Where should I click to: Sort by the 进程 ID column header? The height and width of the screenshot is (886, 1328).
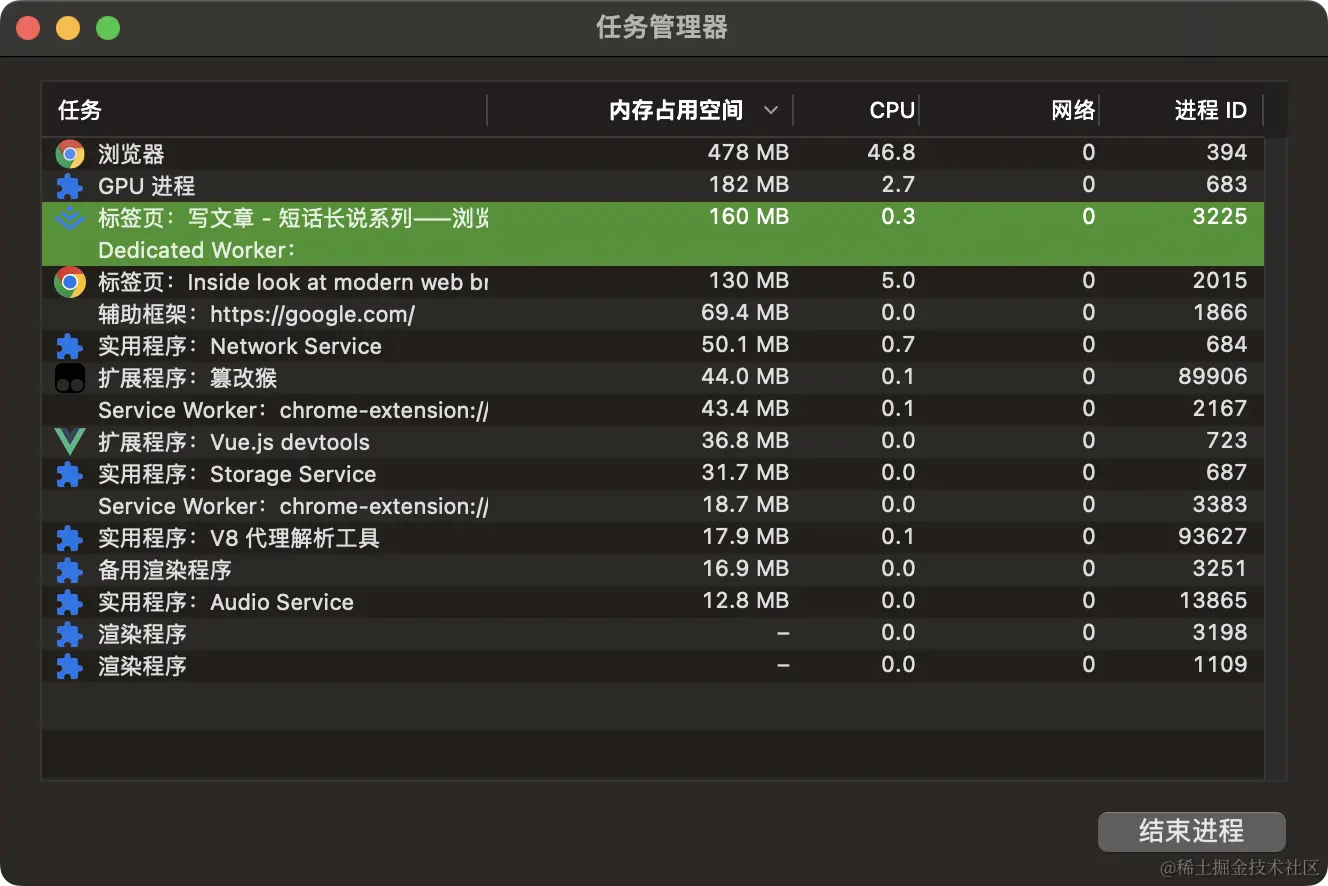[x=1211, y=110]
